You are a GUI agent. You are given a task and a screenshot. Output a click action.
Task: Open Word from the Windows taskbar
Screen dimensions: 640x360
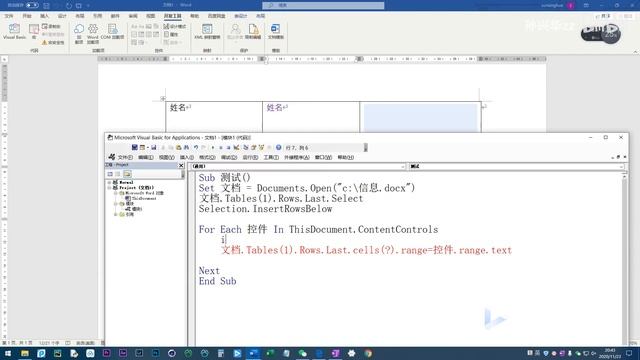[x=253, y=353]
